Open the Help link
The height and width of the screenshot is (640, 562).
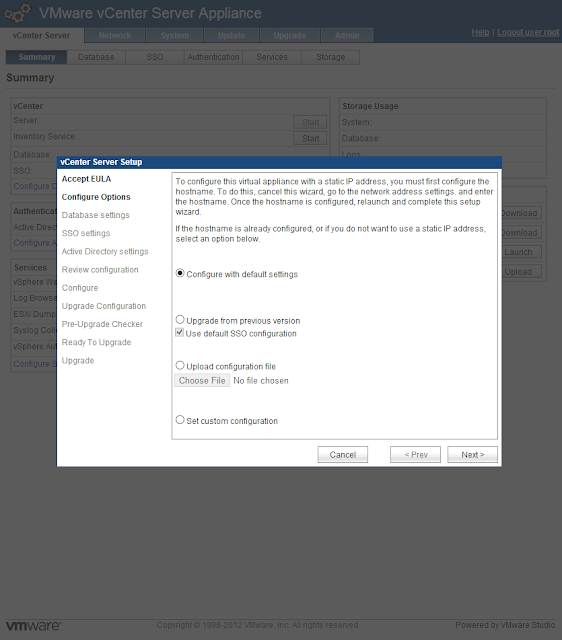click(x=480, y=32)
